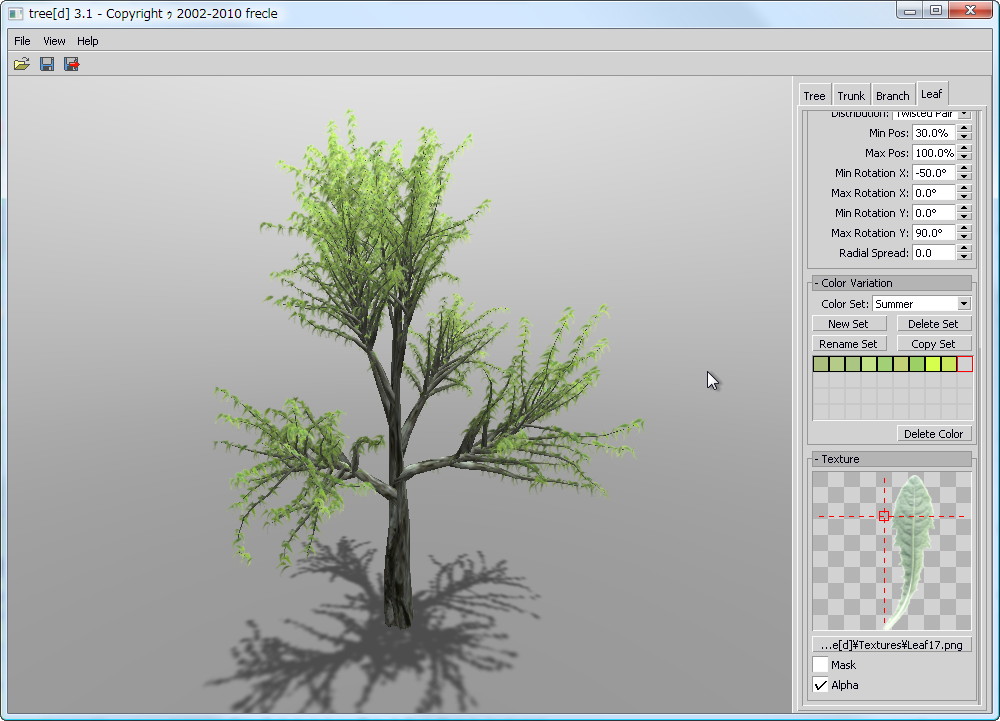
Task: Toggle the Mask checkbox
Action: [x=821, y=665]
